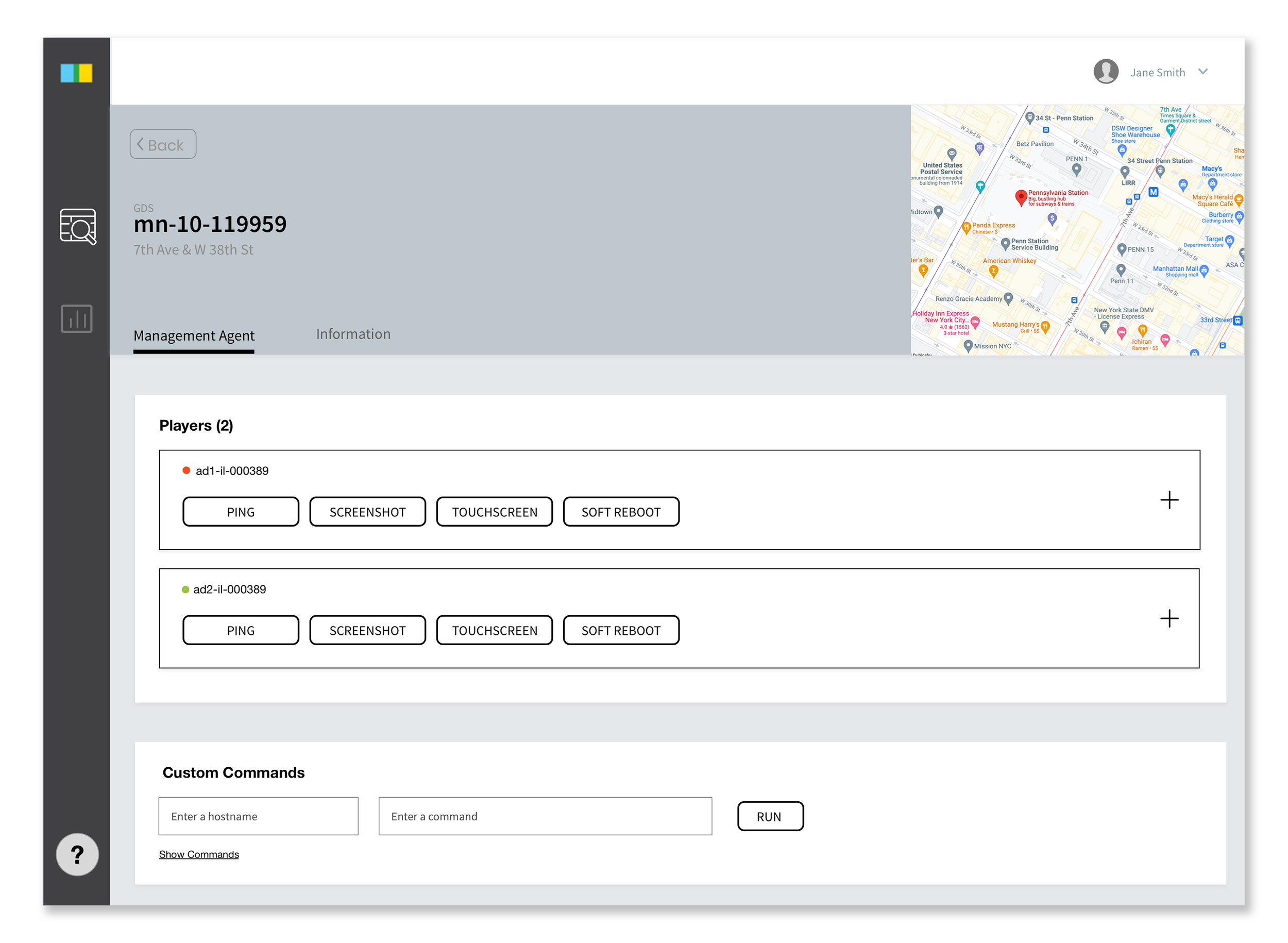Select the Management Agent tab
1288x943 pixels.
coord(193,335)
